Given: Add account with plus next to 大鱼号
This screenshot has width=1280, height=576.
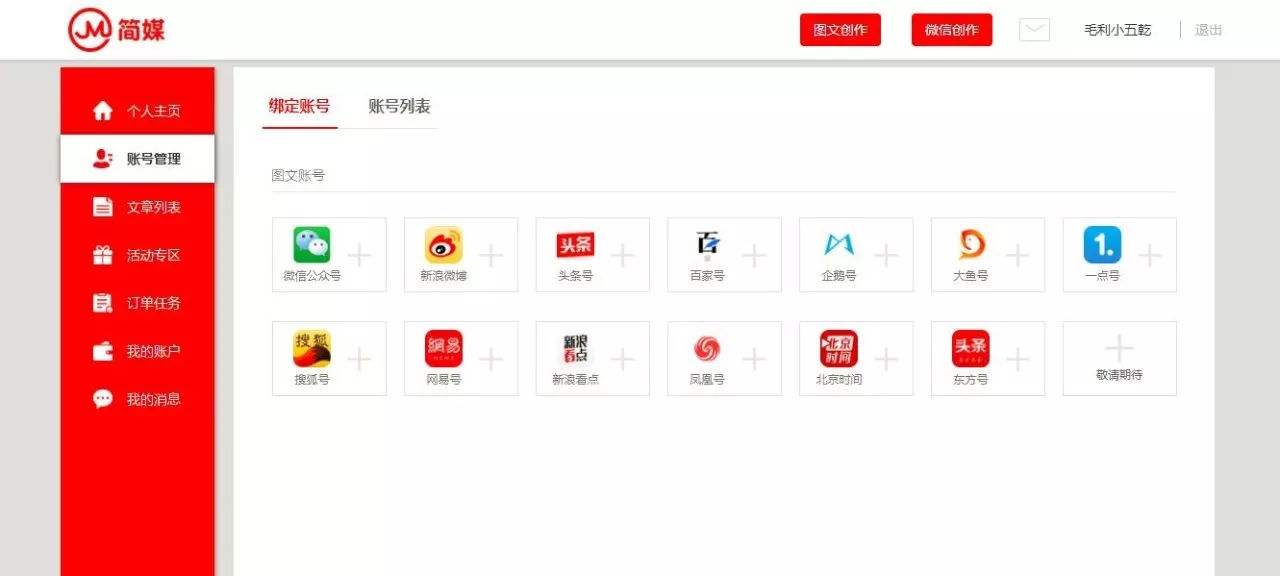Looking at the screenshot, I should pos(1017,256).
